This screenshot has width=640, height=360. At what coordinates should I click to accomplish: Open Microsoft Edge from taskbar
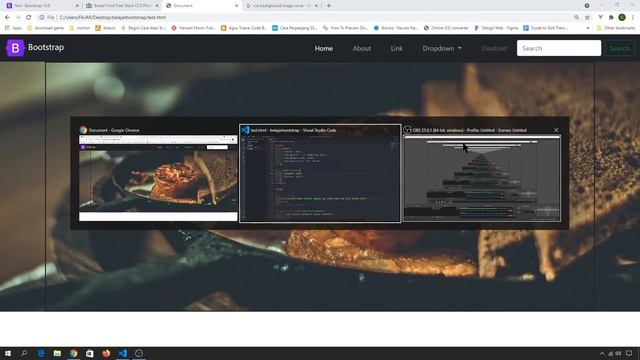41,353
